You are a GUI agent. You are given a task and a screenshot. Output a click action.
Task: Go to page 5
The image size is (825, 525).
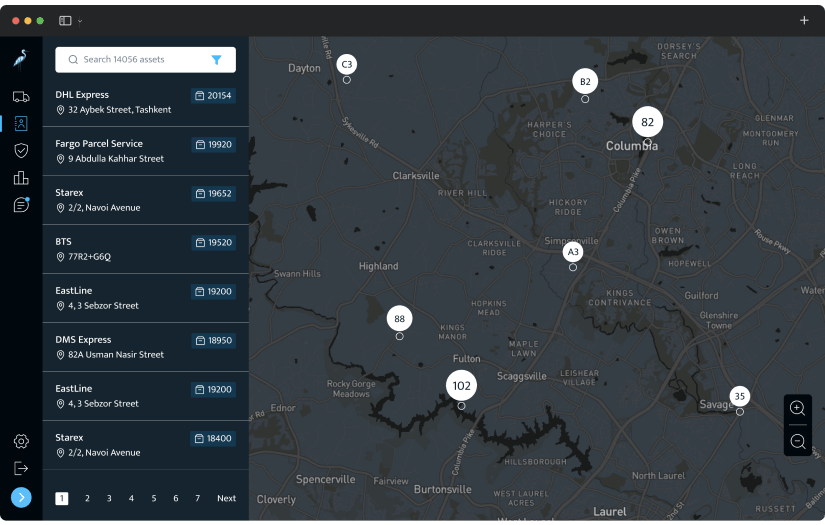154,498
